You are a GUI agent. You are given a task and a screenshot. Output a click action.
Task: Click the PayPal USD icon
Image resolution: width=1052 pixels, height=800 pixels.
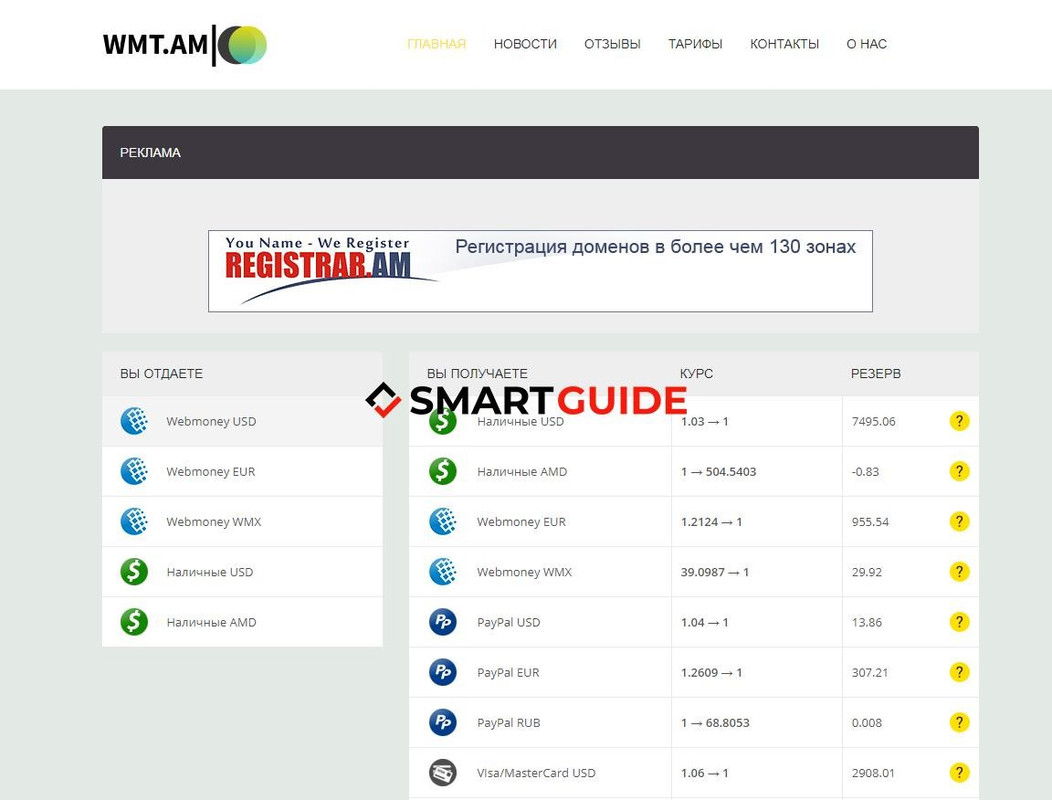443,622
